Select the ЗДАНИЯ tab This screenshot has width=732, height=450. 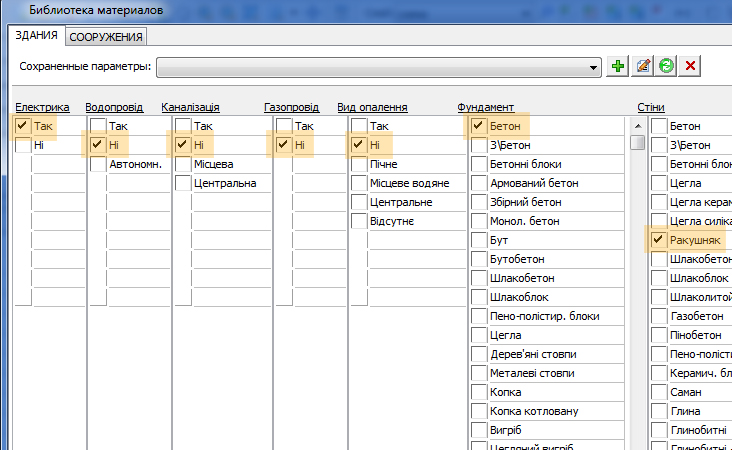click(x=36, y=36)
